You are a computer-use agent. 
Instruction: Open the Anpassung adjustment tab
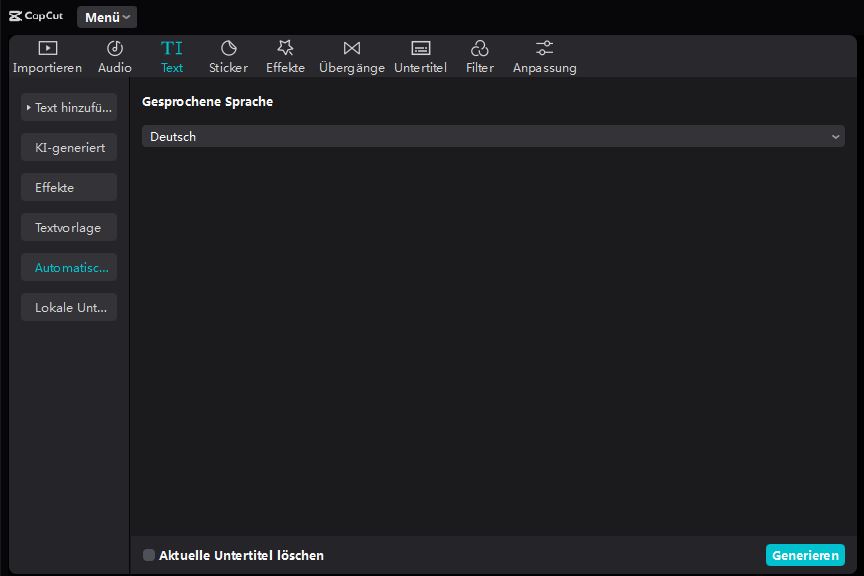[x=544, y=48]
